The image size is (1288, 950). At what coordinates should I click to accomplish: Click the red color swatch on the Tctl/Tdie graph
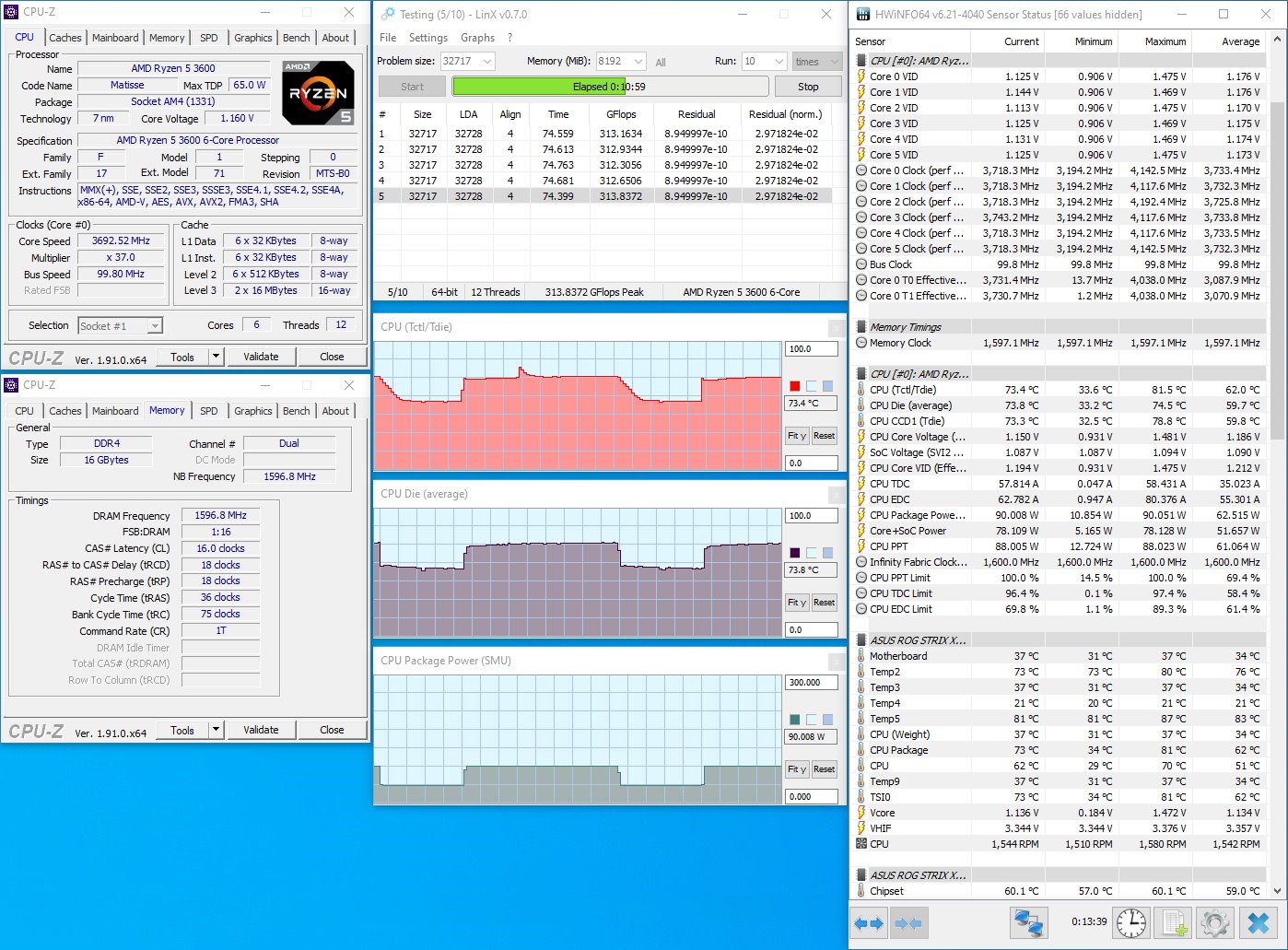click(x=795, y=386)
